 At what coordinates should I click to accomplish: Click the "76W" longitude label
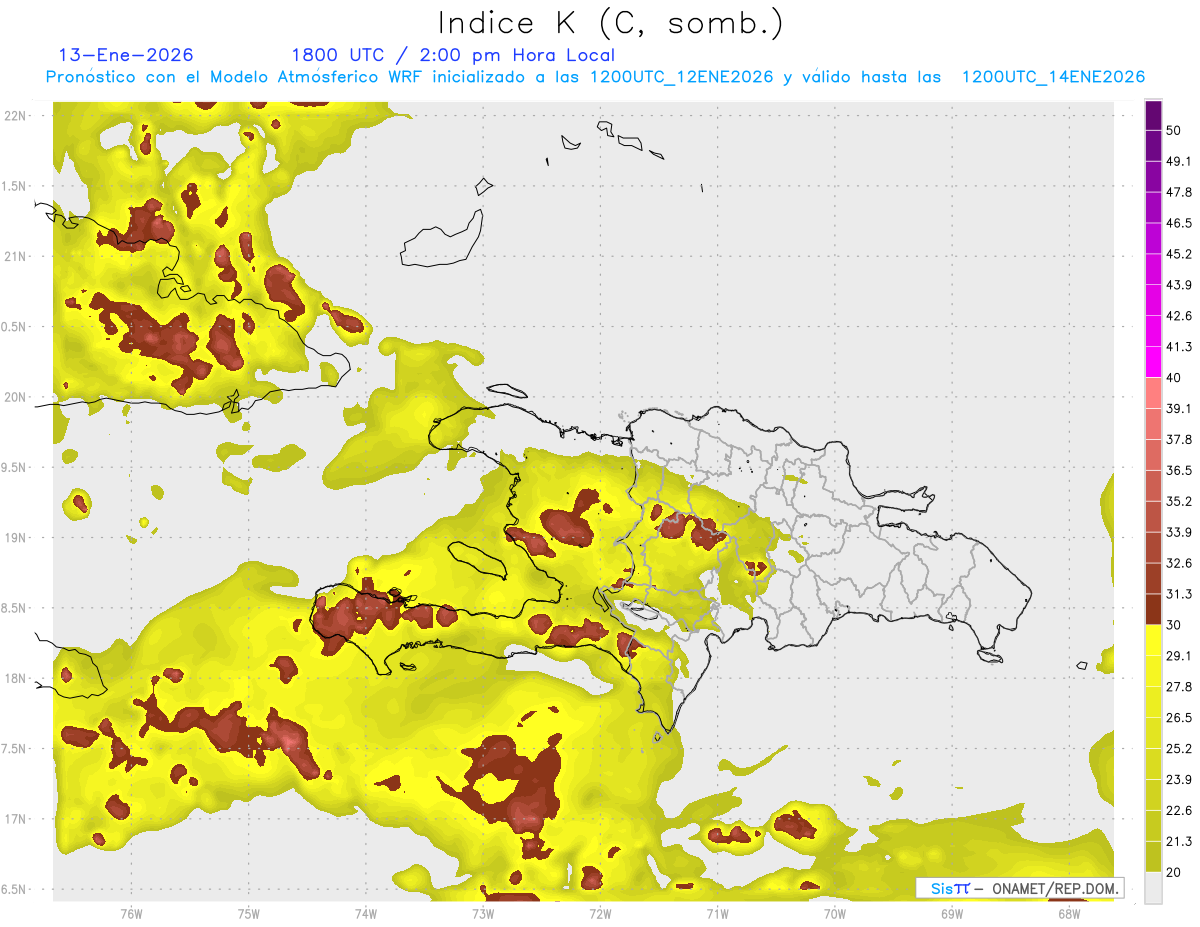[x=131, y=914]
